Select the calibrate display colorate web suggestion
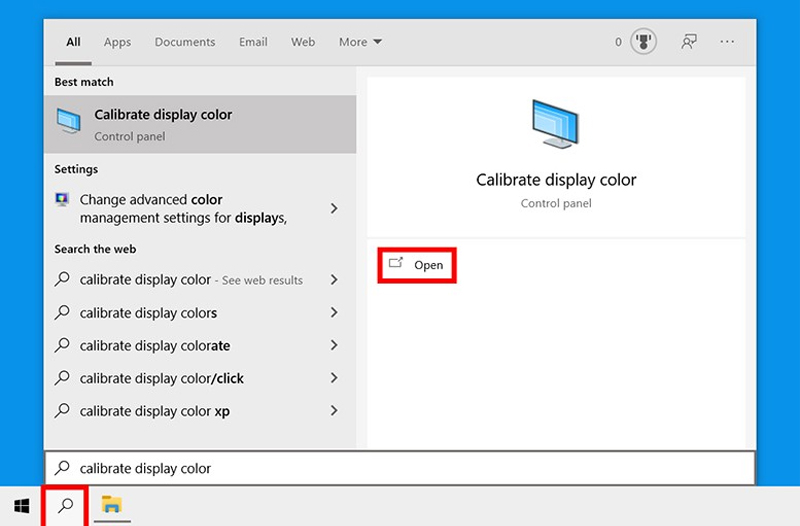This screenshot has width=800, height=526. click(200, 345)
